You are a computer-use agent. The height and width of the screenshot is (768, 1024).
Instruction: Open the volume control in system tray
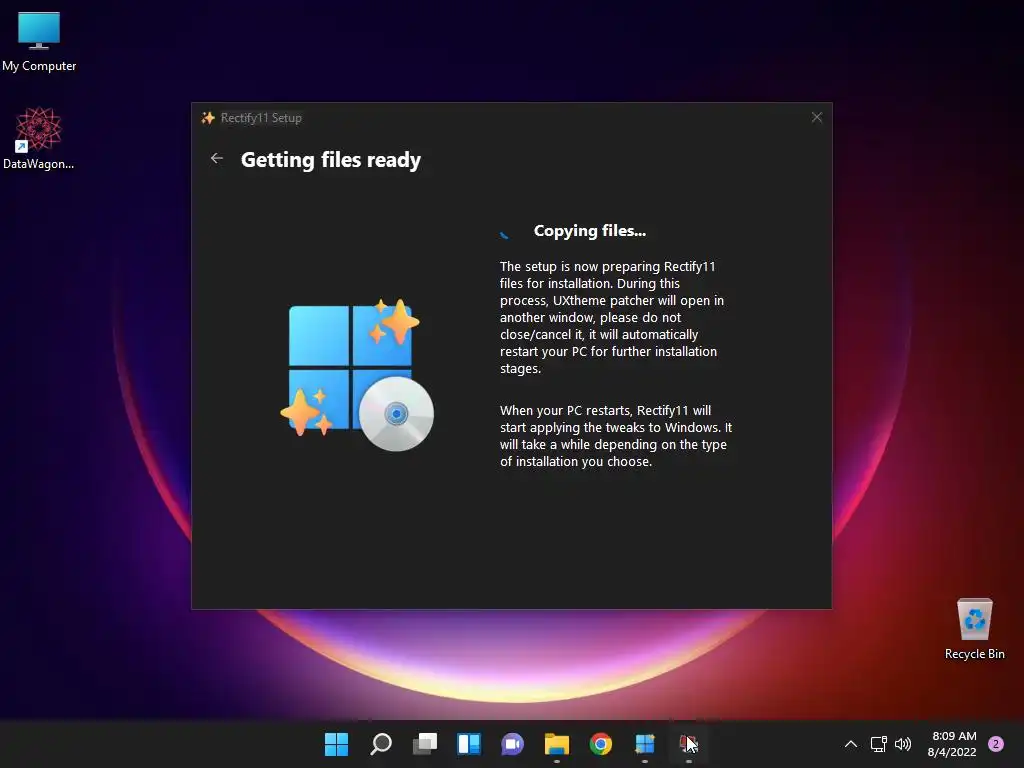pyautogui.click(x=903, y=744)
